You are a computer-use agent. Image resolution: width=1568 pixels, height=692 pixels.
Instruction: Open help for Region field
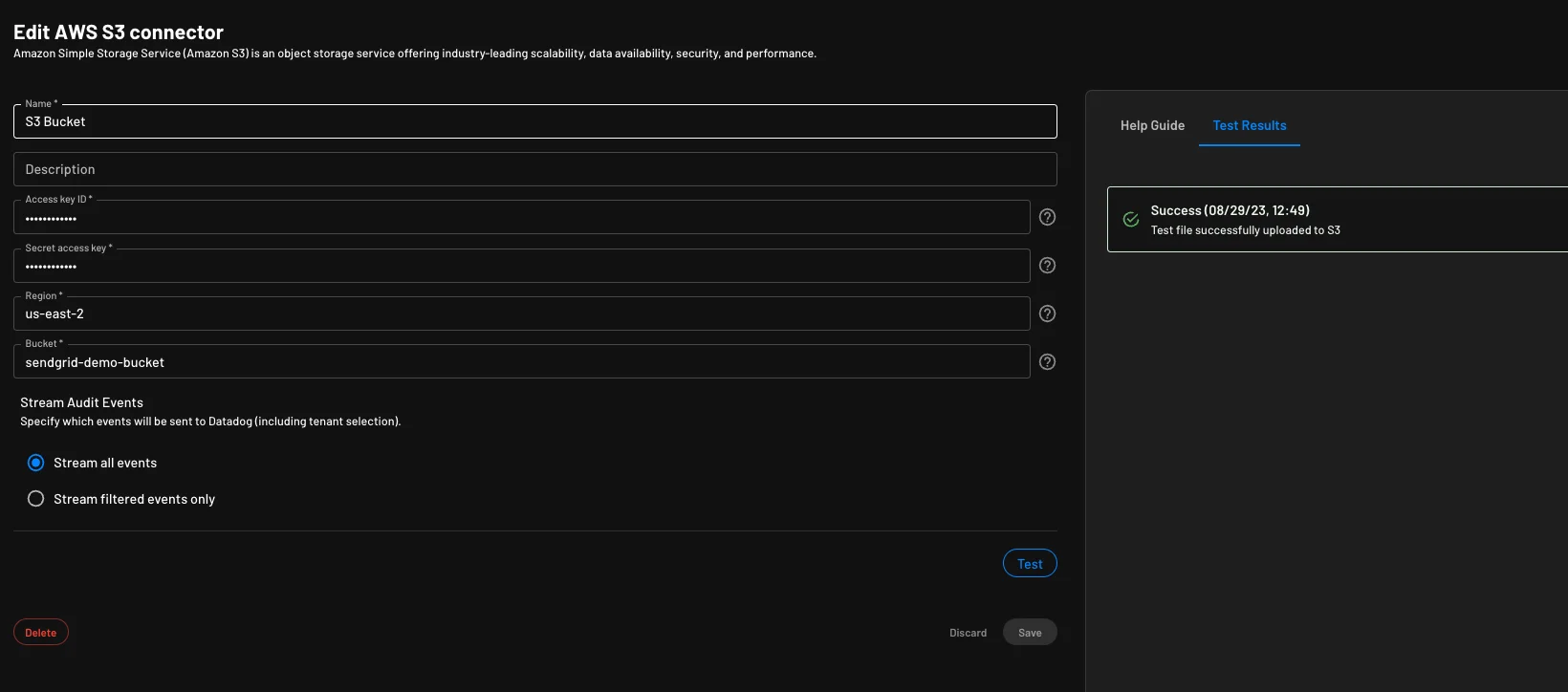click(x=1047, y=314)
